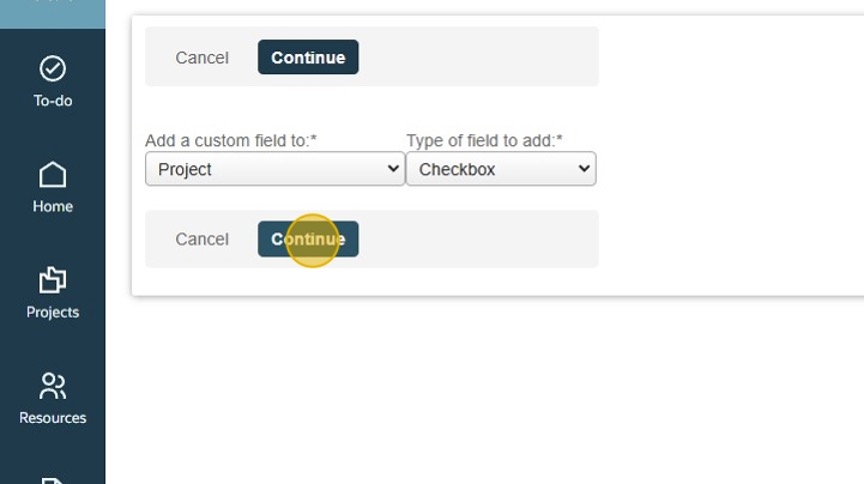The image size is (864, 484).
Task: Select the Resources people icon
Action: click(52, 386)
